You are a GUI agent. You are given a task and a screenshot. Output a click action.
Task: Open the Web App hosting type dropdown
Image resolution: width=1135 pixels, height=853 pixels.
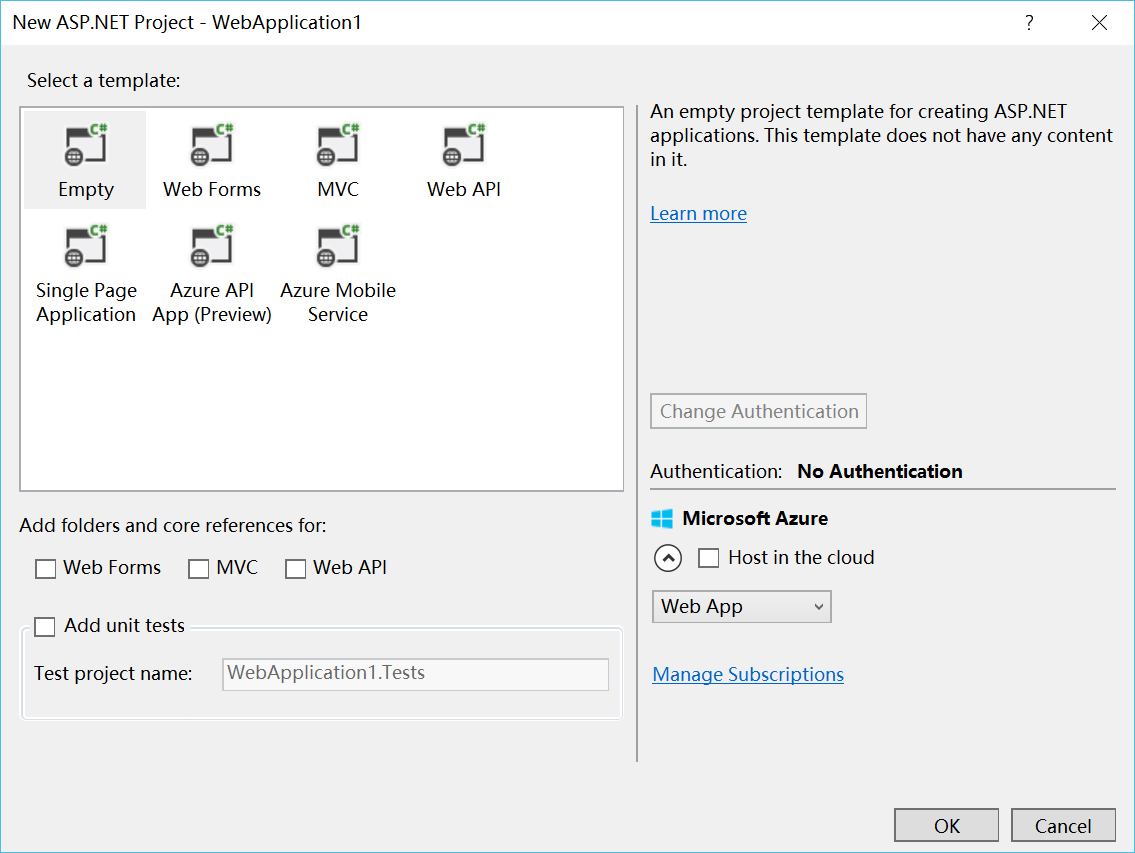click(x=741, y=607)
